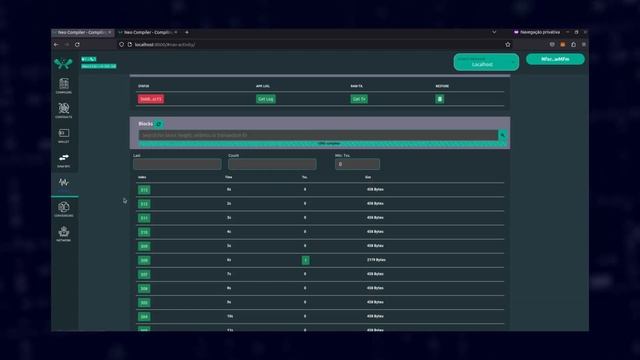Open the block index in the 9s row
The width and height of the screenshot is (640, 360).
coord(144,302)
